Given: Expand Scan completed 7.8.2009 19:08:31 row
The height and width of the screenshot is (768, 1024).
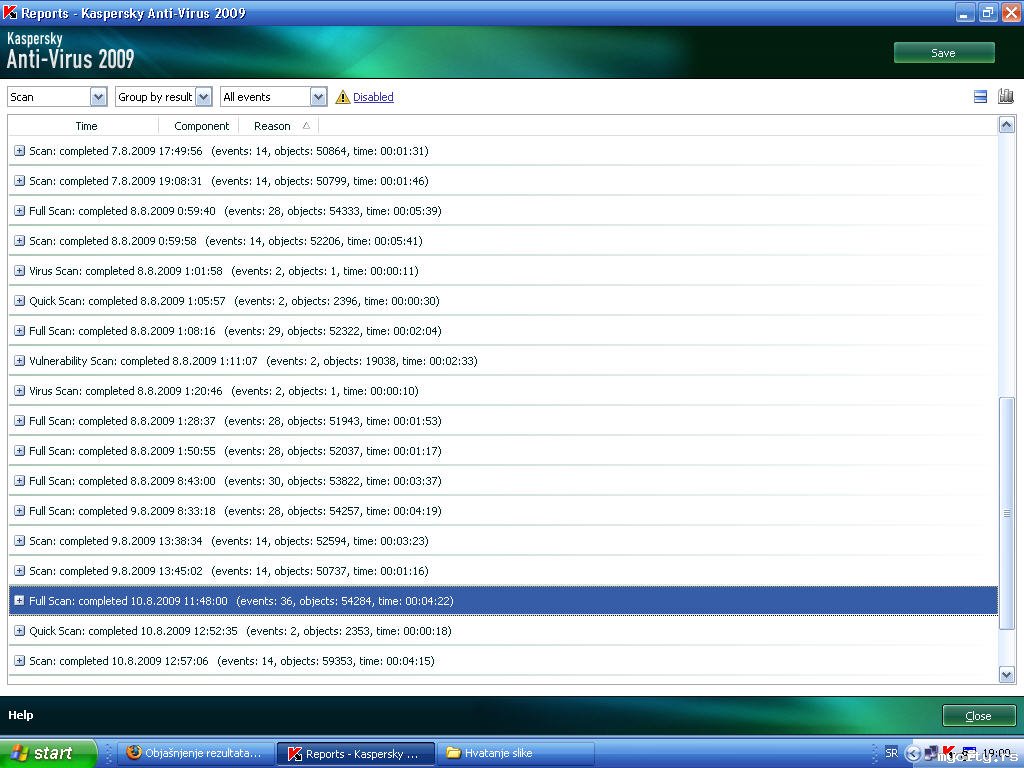Looking at the screenshot, I should 20,181.
